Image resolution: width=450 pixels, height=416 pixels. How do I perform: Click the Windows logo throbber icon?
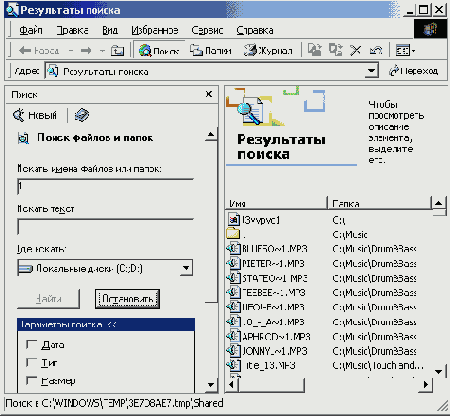click(x=430, y=29)
